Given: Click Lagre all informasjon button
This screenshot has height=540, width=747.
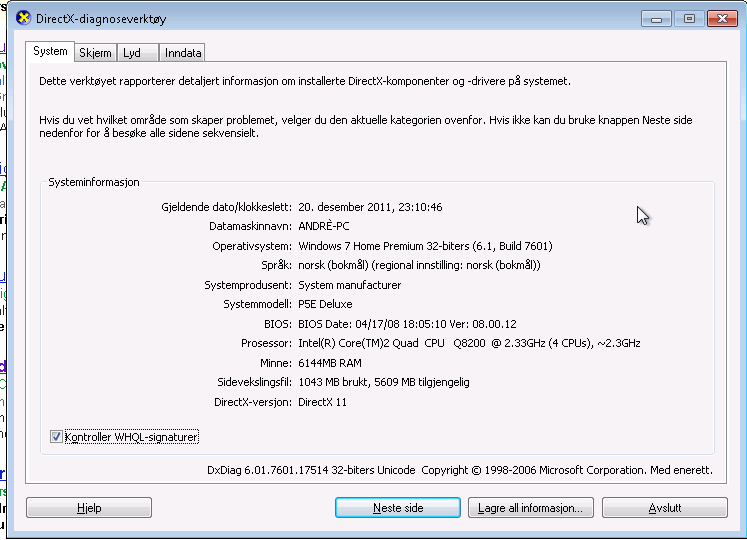Looking at the screenshot, I should point(531,508).
